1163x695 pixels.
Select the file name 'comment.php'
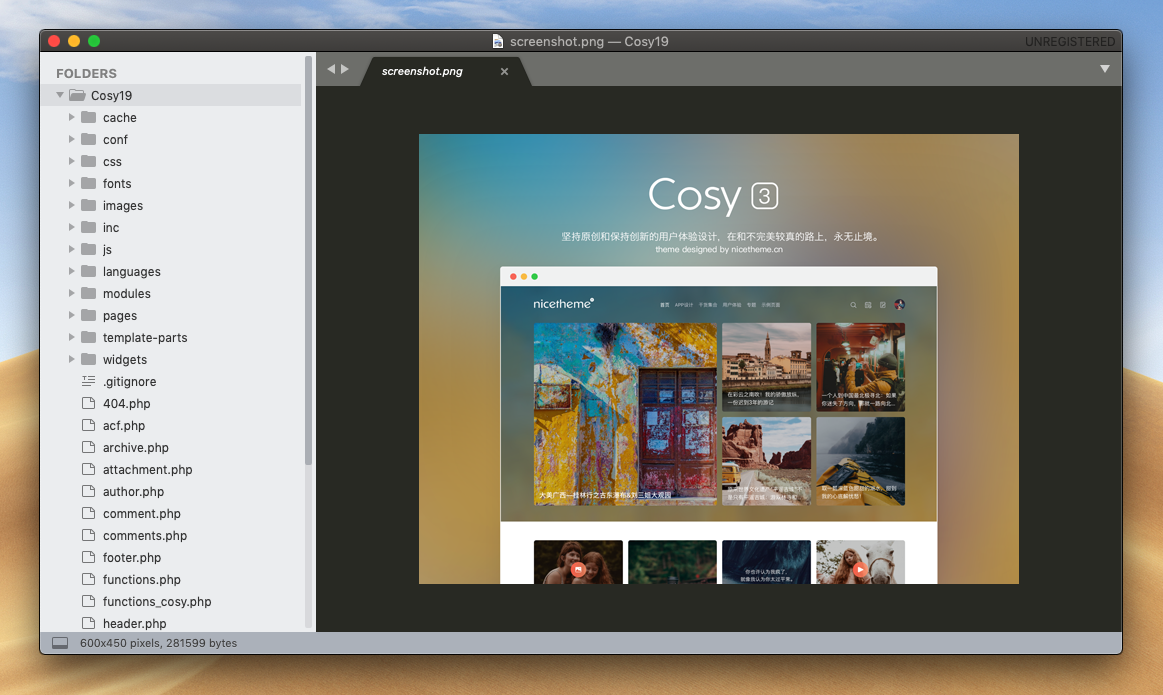click(142, 513)
